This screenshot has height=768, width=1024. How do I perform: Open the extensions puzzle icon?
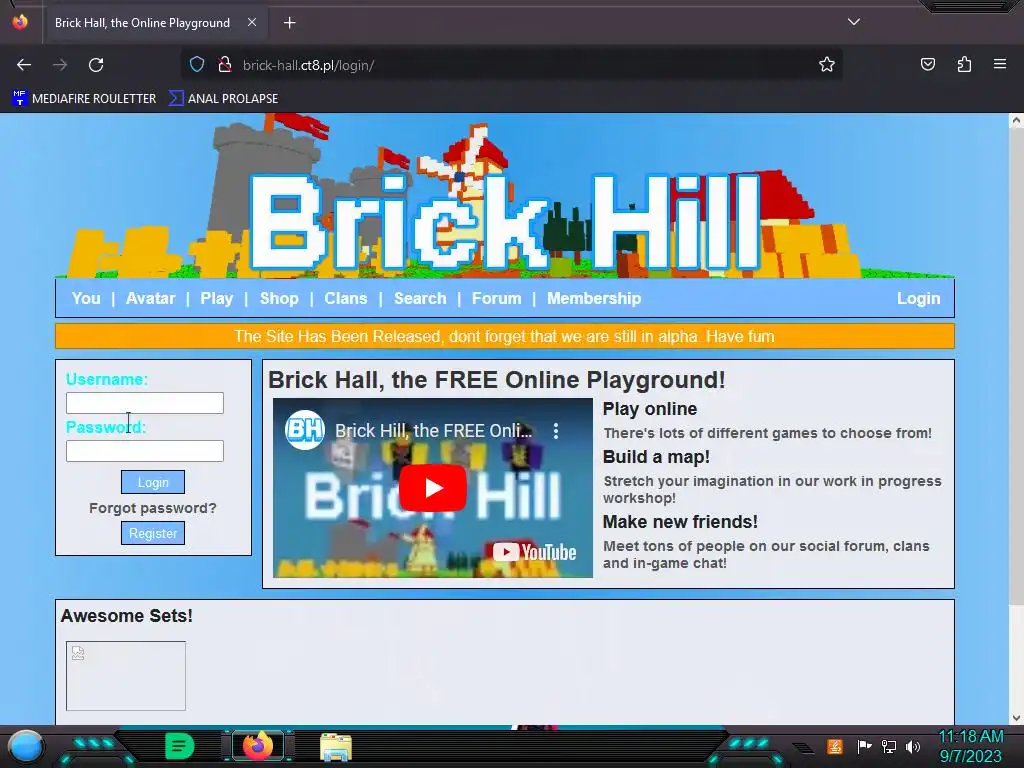pyautogui.click(x=964, y=64)
